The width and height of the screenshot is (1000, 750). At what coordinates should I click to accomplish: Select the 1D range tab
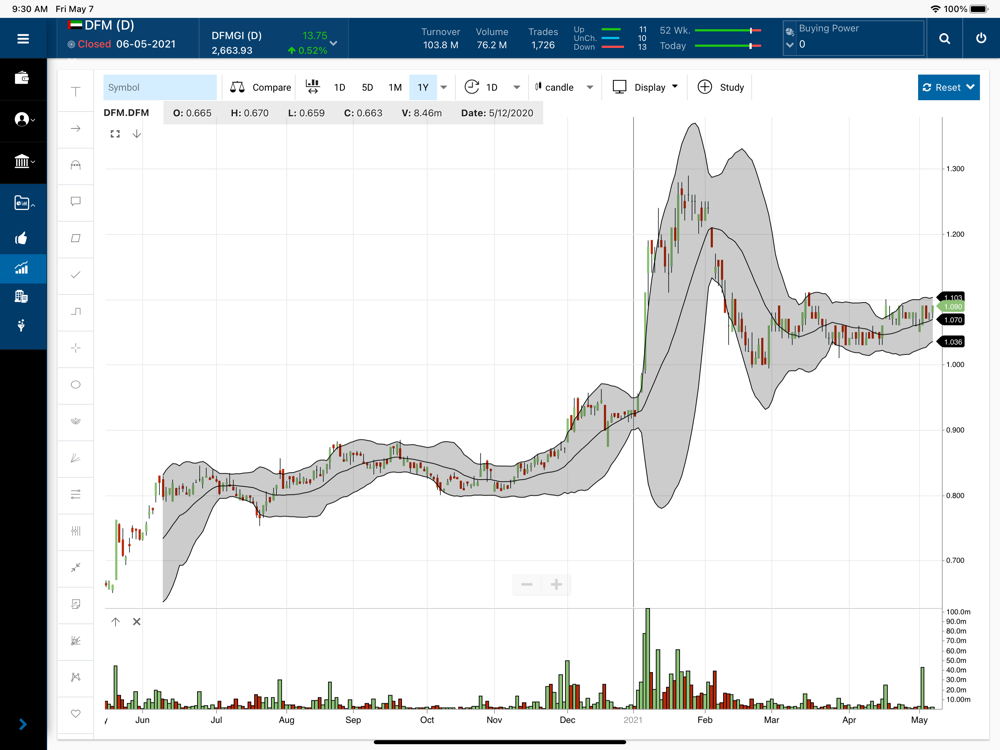[x=340, y=87]
